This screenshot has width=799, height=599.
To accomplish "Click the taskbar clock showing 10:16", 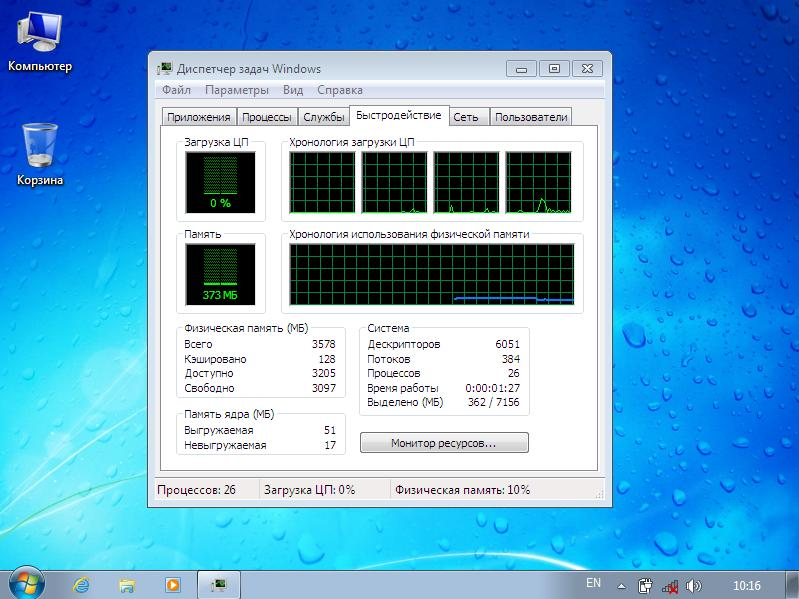I will (747, 584).
